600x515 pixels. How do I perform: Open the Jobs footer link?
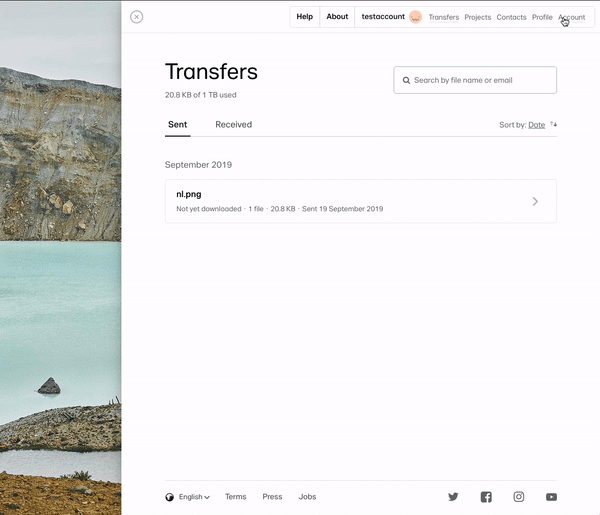[307, 497]
